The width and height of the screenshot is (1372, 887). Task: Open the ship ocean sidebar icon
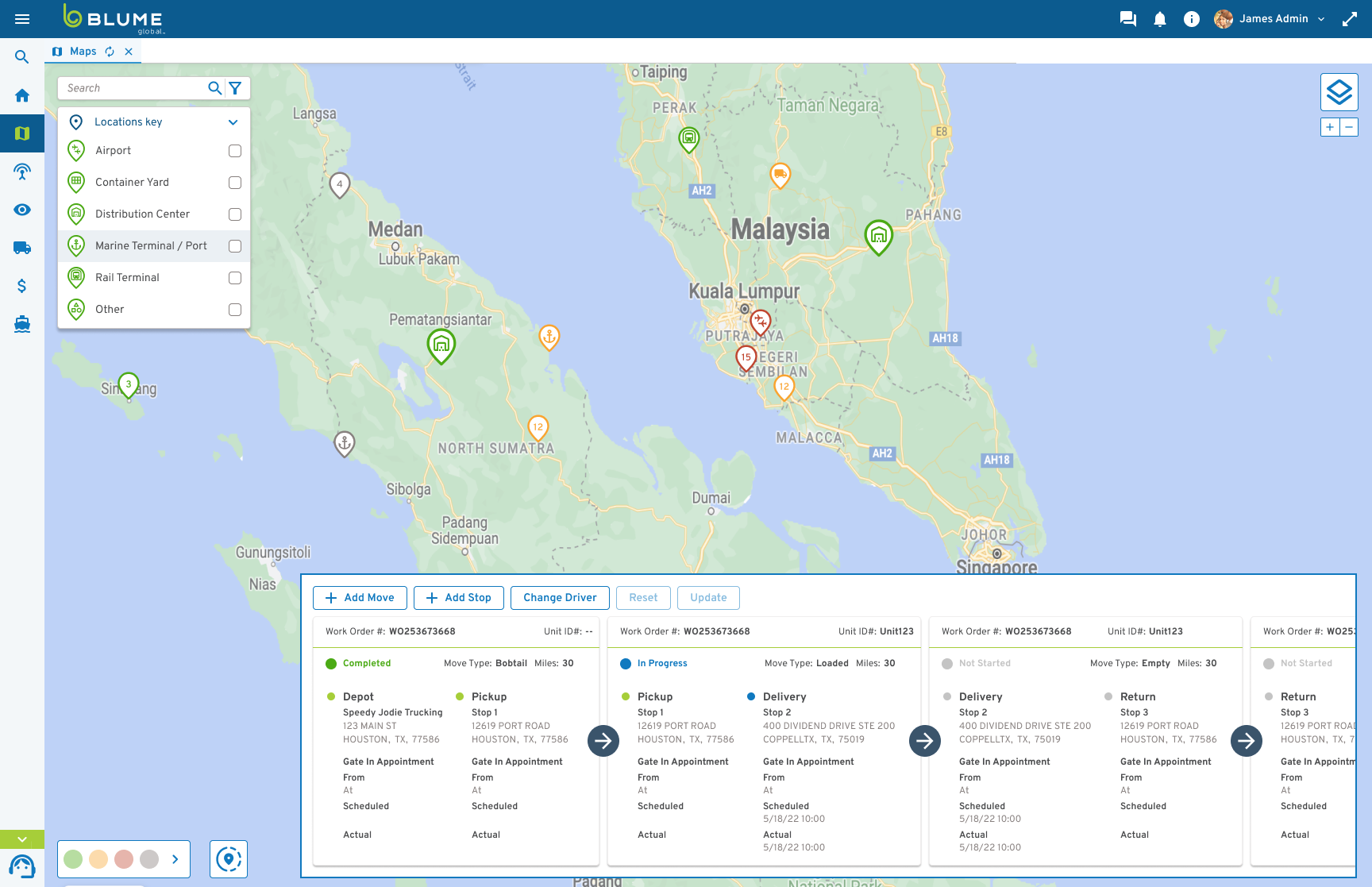22,324
